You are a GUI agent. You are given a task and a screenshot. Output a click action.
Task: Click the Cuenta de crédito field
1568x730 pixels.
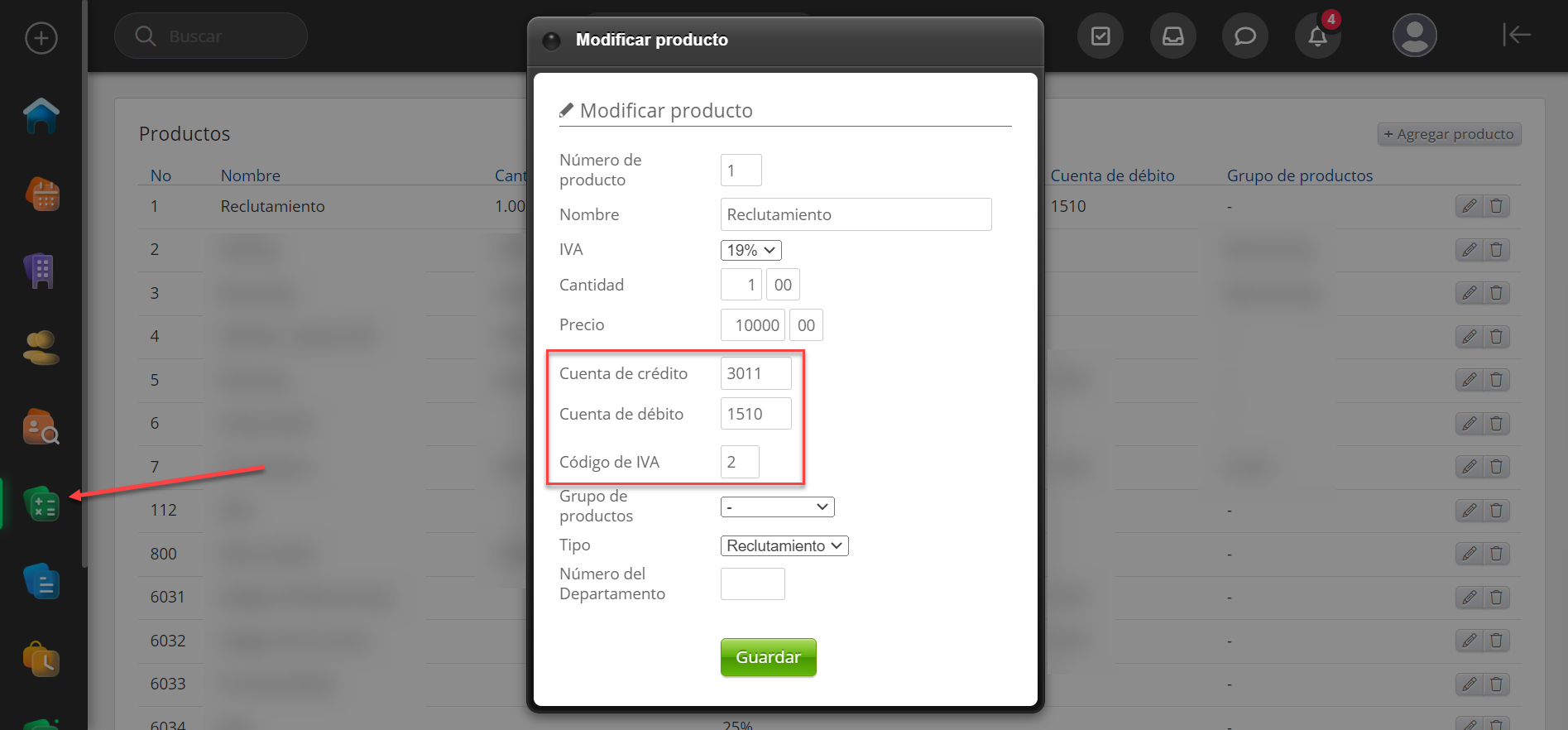[755, 373]
